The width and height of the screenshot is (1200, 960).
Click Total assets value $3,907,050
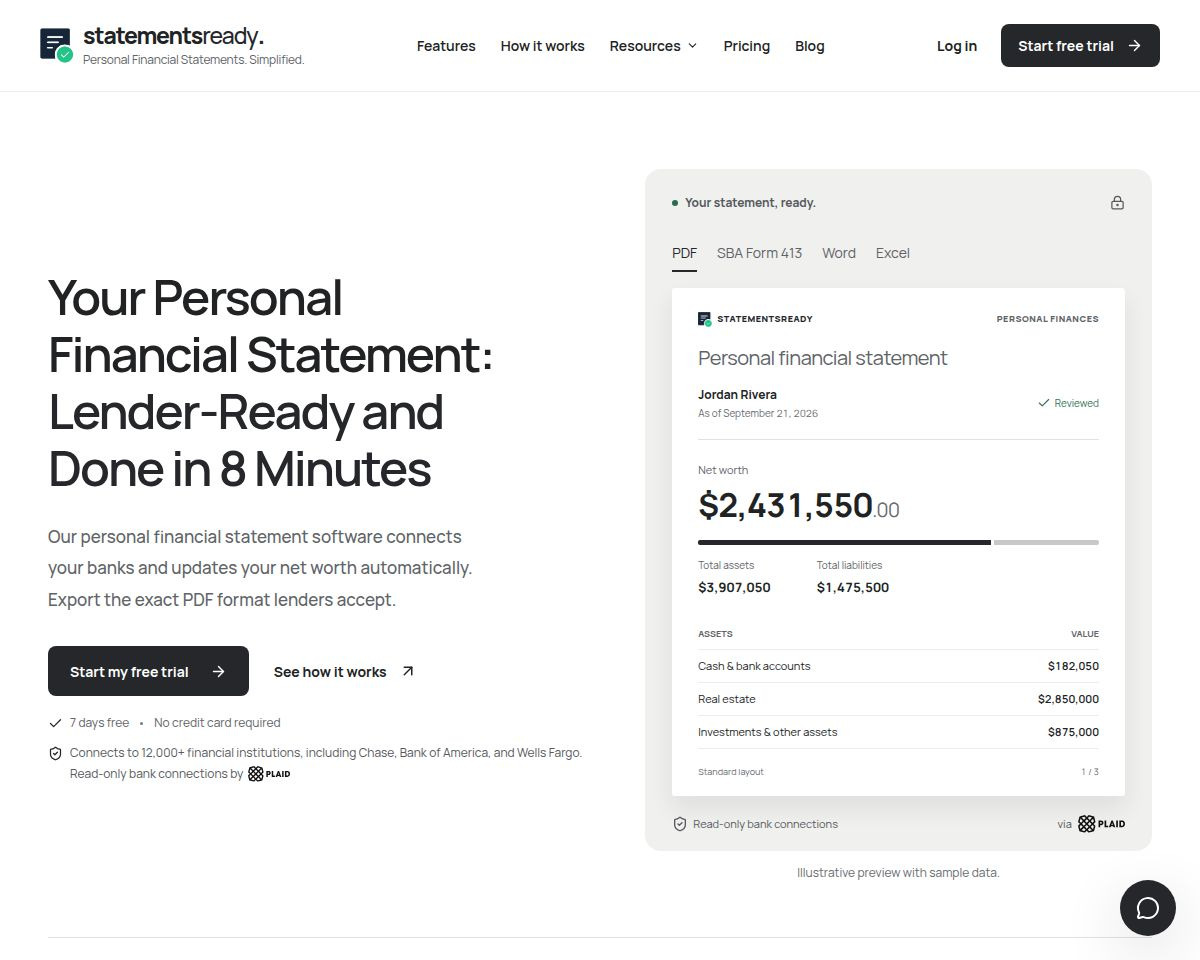734,588
